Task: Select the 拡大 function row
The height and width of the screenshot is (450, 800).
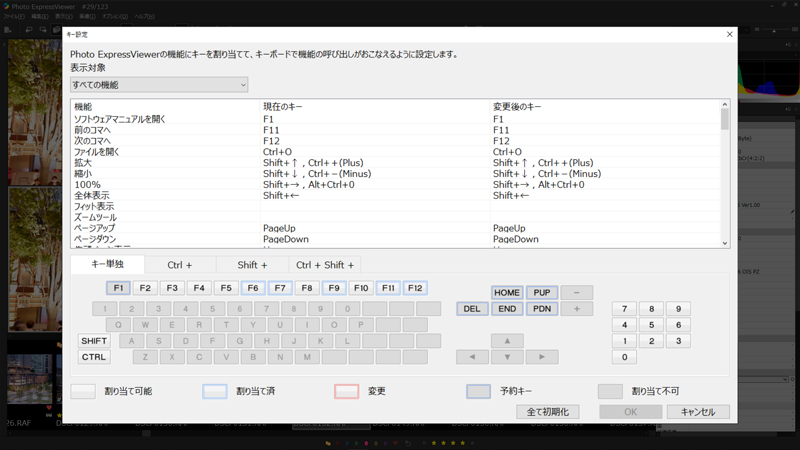Action: (x=395, y=163)
